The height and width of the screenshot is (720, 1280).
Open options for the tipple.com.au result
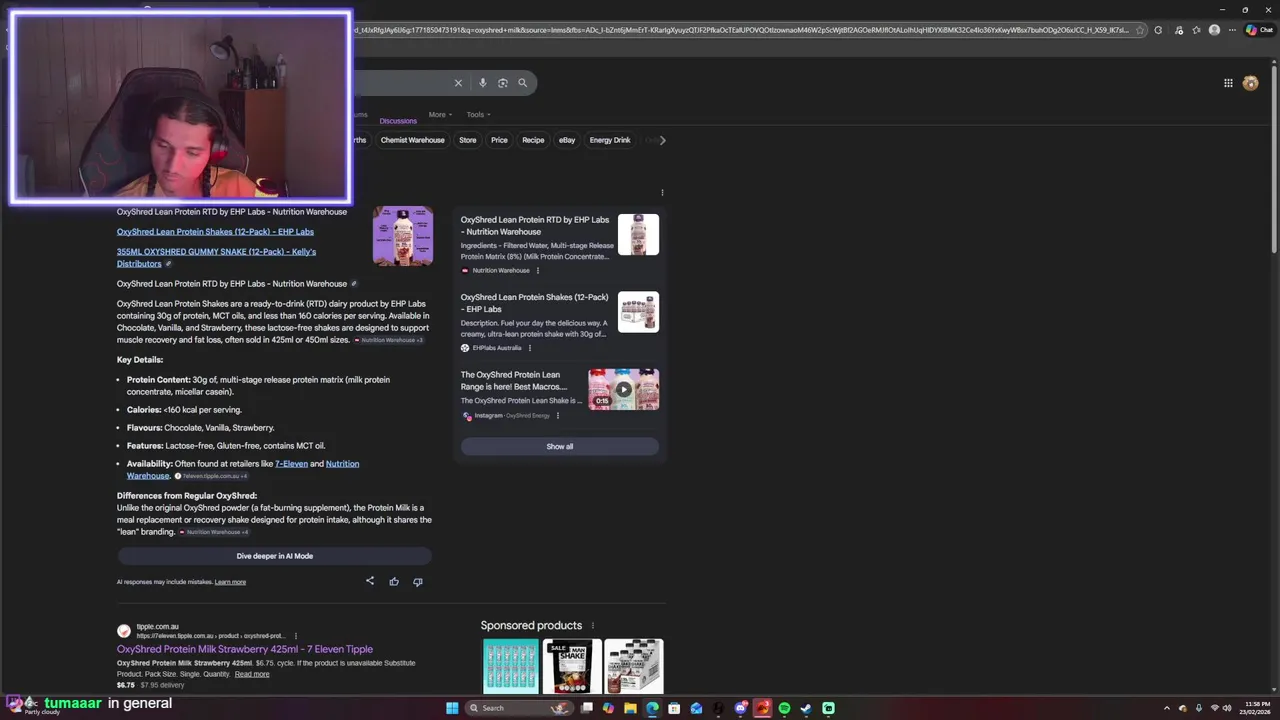pos(295,636)
